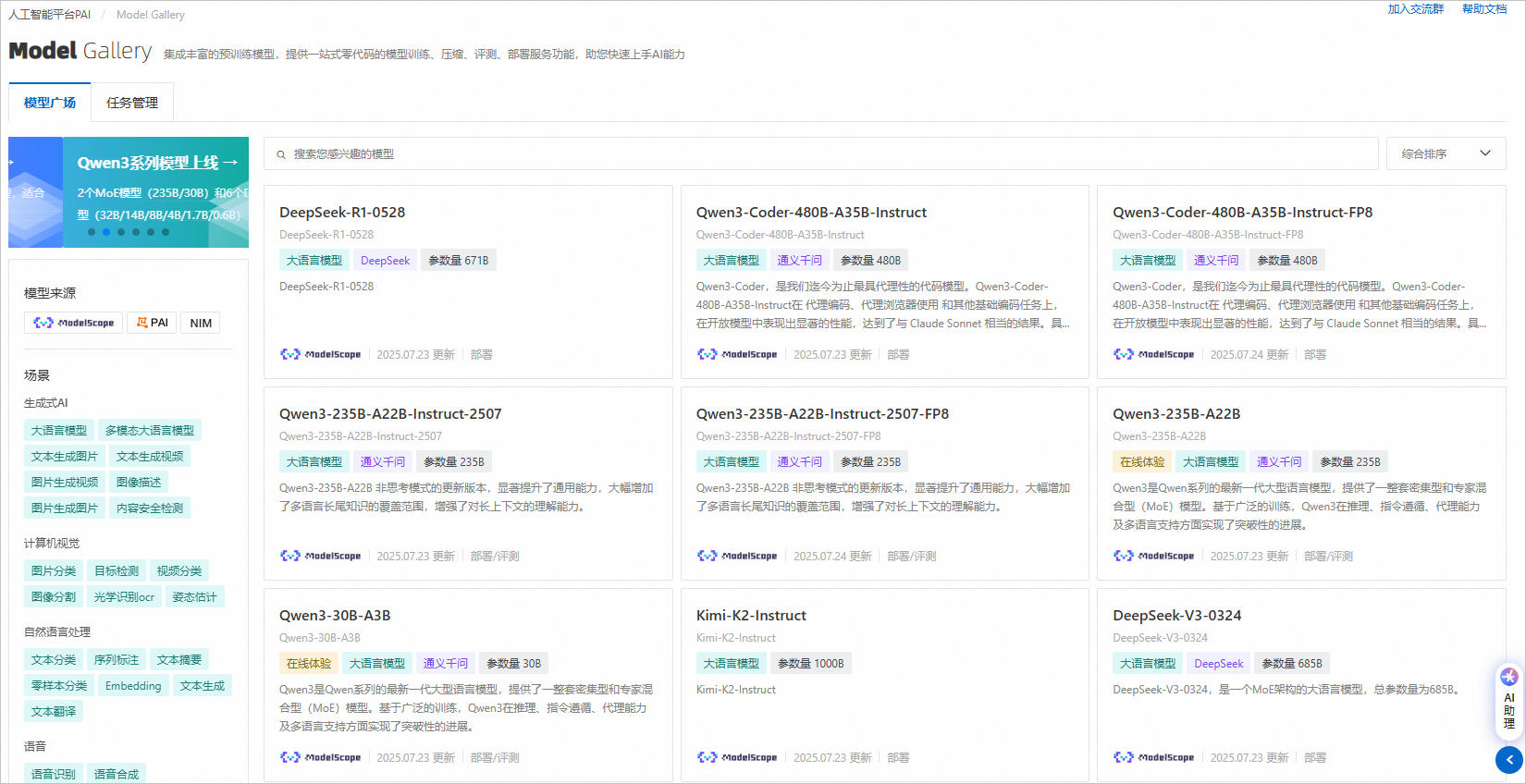Image resolution: width=1526 pixels, height=784 pixels.
Task: Toggle the 姿态估计 filter tag
Action: pyautogui.click(x=195, y=596)
